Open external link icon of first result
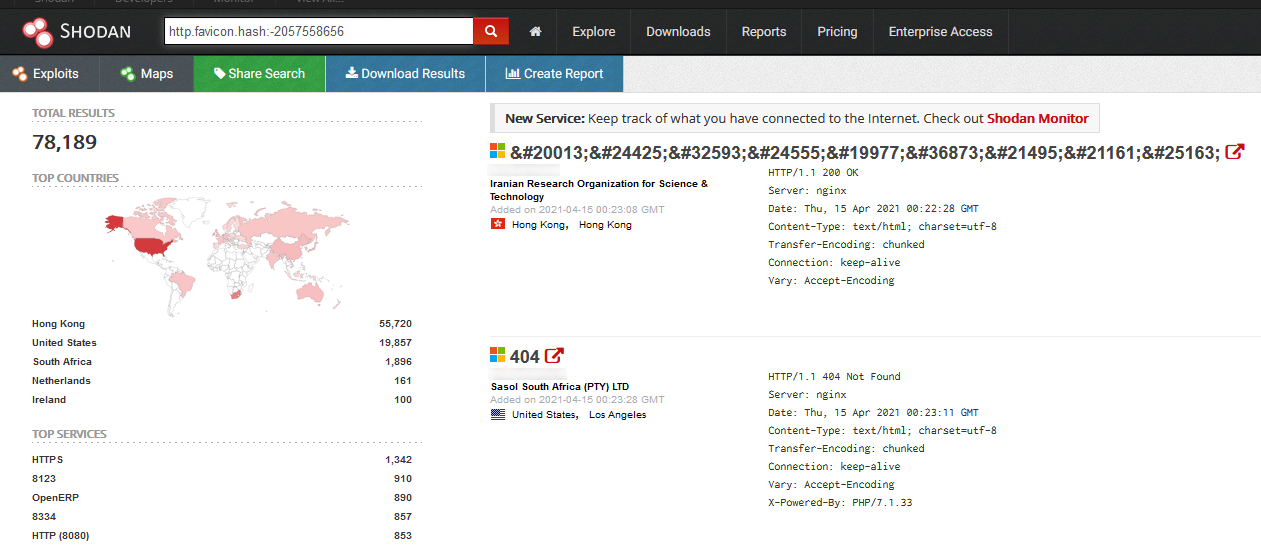 pos(1234,152)
